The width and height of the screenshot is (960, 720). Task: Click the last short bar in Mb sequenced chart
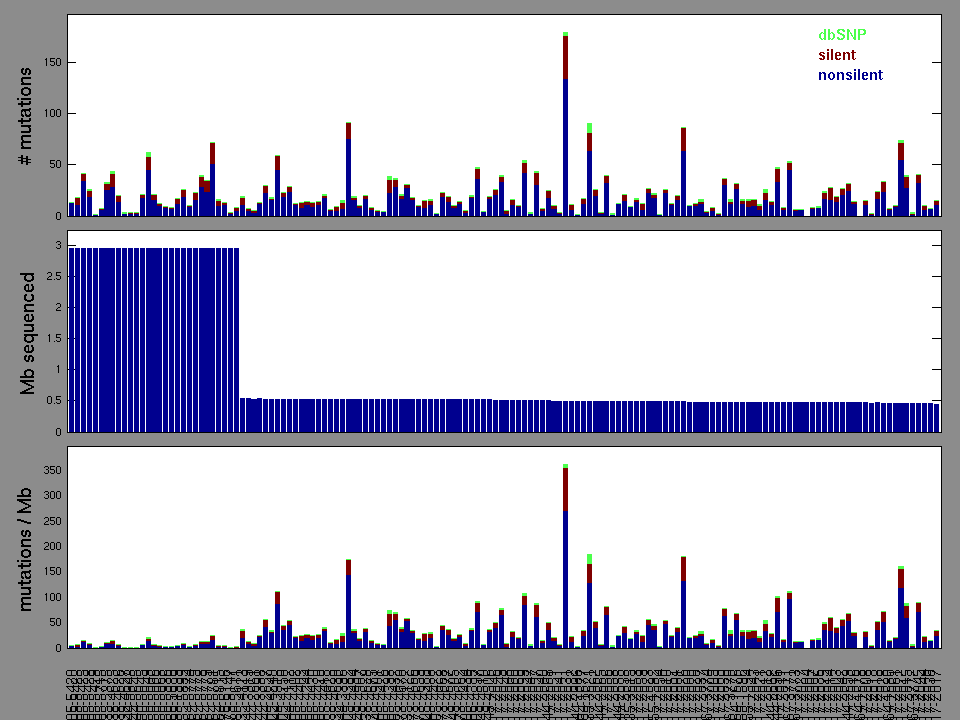click(936, 418)
